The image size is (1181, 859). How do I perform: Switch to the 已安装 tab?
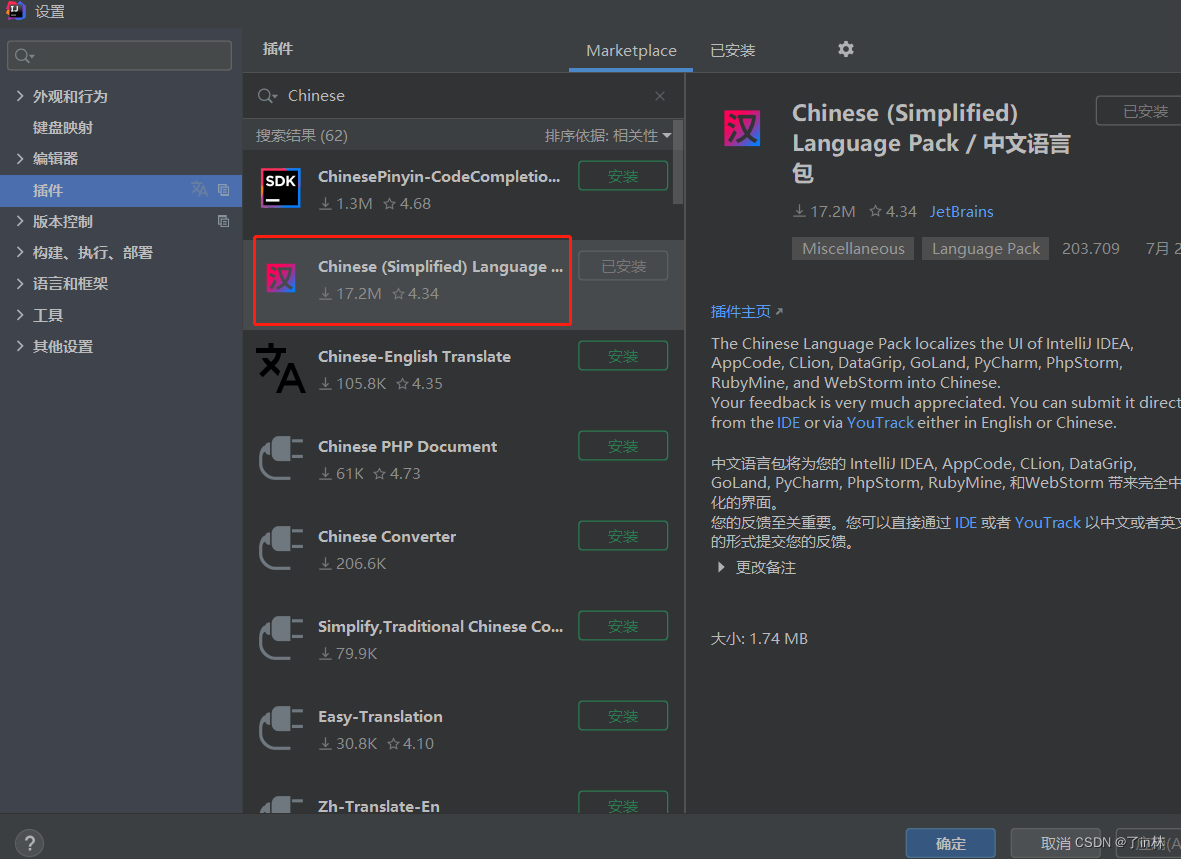(x=732, y=50)
